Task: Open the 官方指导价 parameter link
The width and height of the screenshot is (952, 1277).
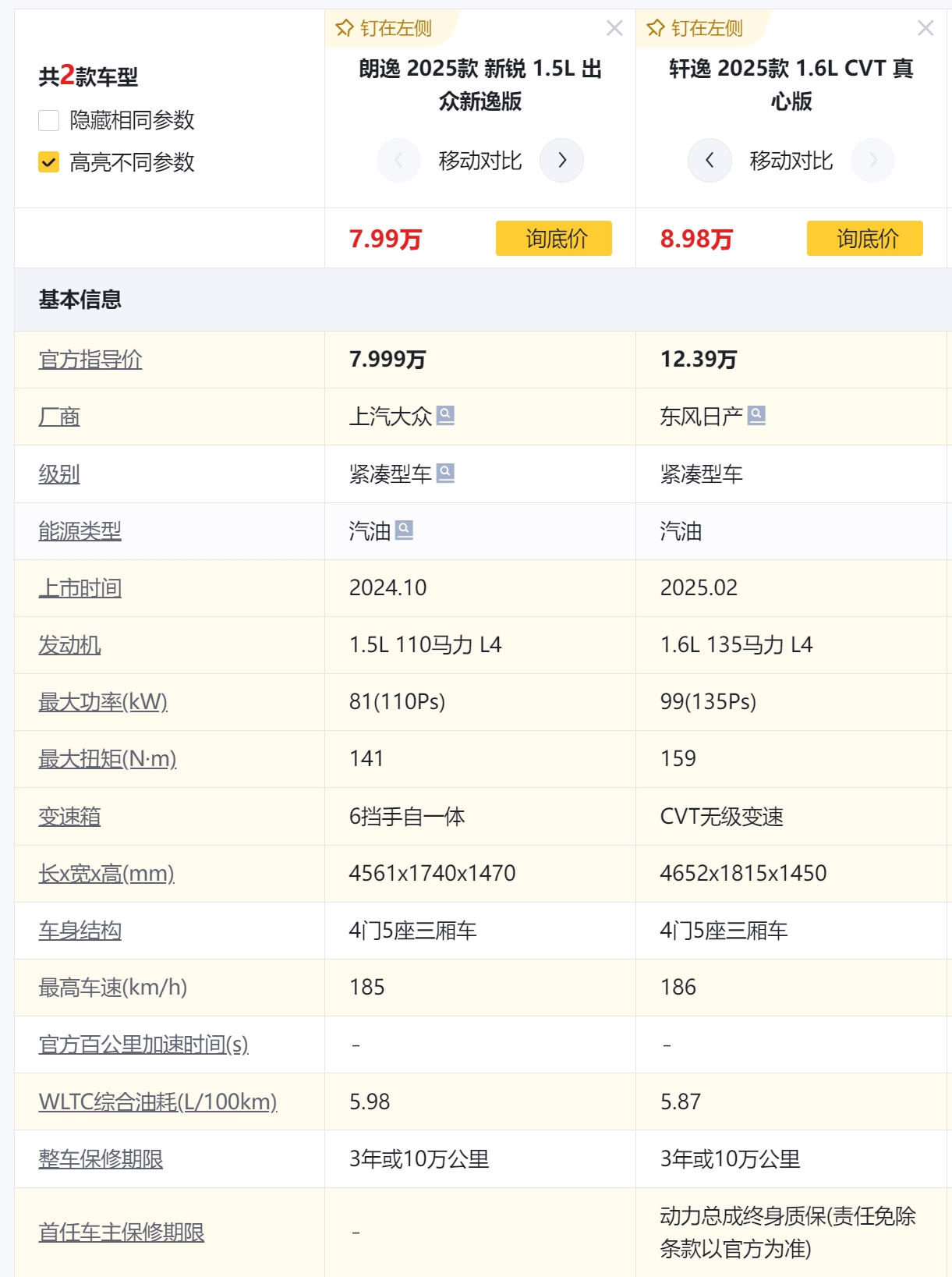Action: 90,360
